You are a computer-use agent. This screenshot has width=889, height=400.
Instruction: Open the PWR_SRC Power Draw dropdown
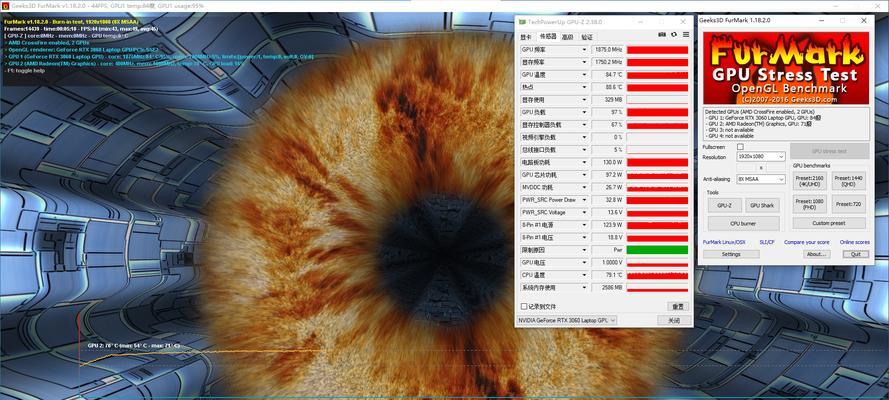(585, 200)
